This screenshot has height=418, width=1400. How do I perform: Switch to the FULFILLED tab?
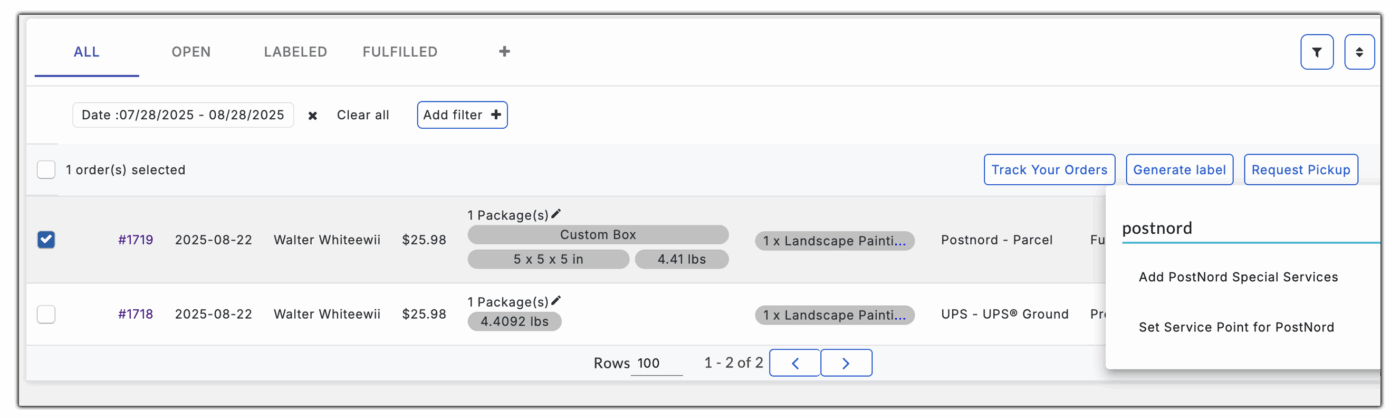point(400,52)
